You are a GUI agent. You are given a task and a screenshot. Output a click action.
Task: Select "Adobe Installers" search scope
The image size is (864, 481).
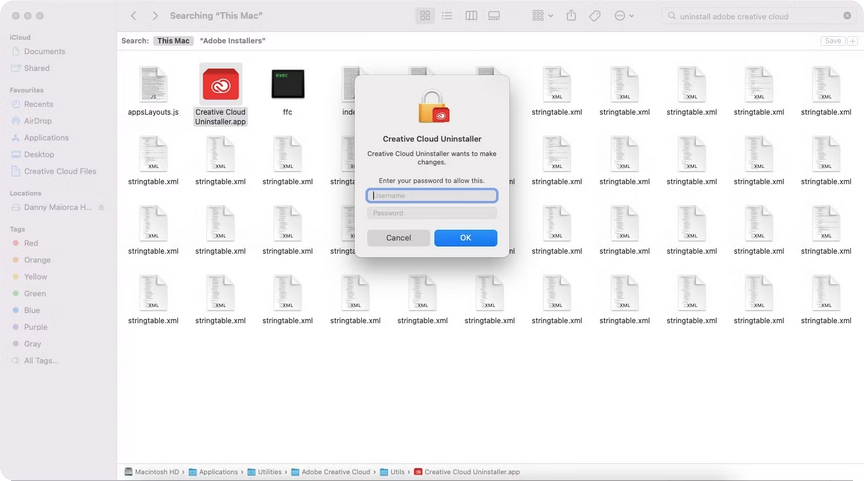pyautogui.click(x=232, y=41)
